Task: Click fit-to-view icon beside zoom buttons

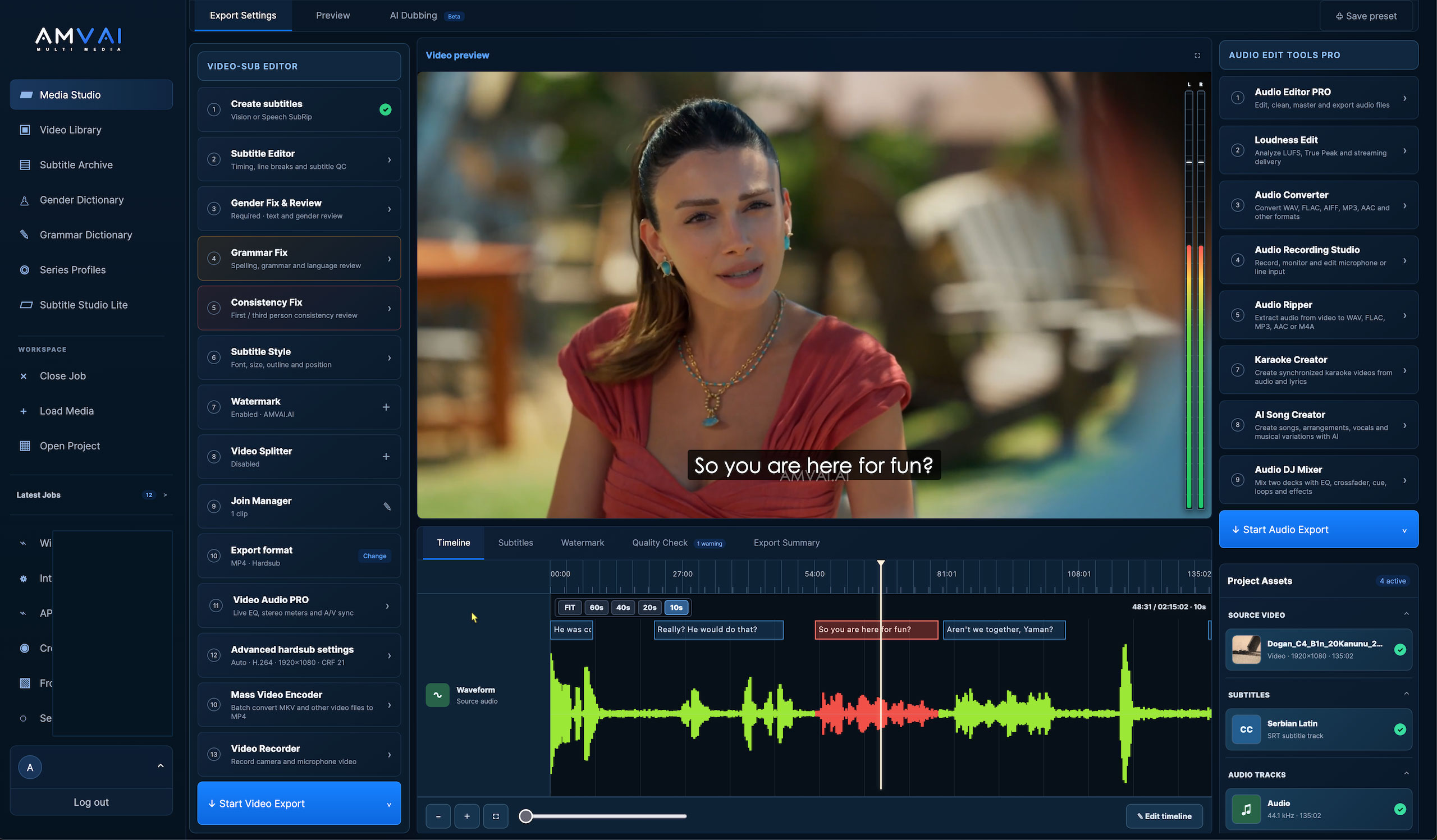Action: tap(496, 816)
